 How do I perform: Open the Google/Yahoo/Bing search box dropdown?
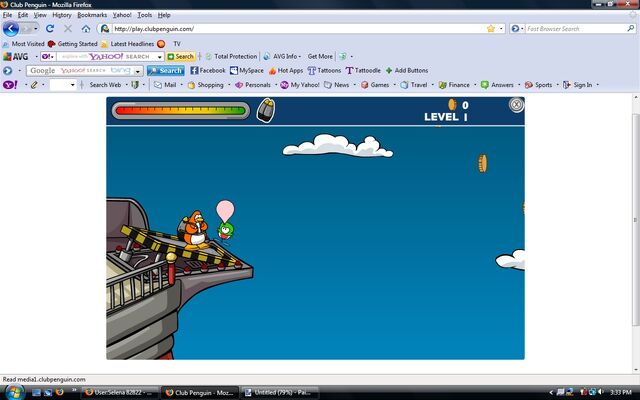138,71
